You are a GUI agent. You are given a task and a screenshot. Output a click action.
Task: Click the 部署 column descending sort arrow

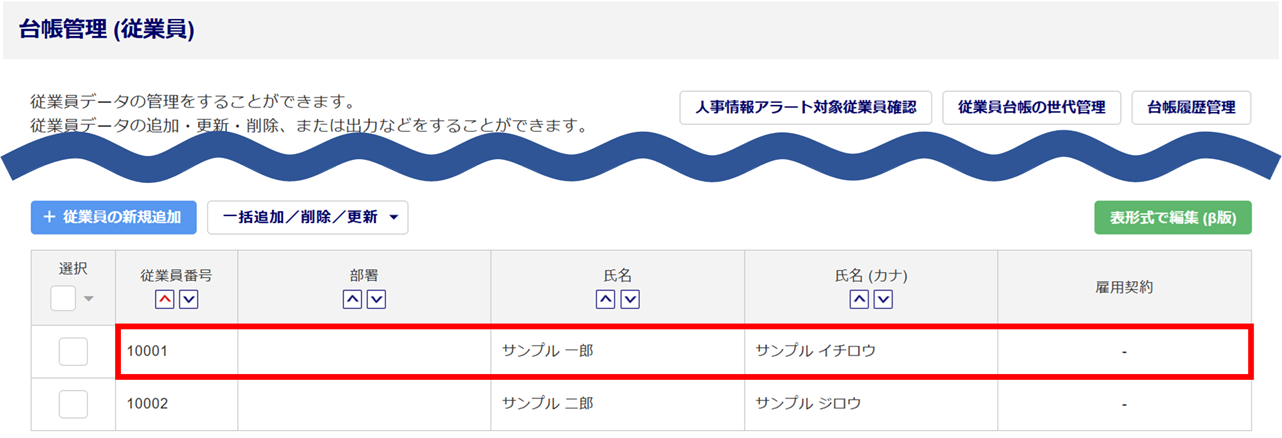[376, 299]
